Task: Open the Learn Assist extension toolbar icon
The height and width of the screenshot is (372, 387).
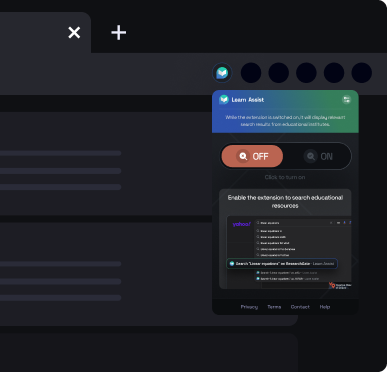Action: pos(222,73)
